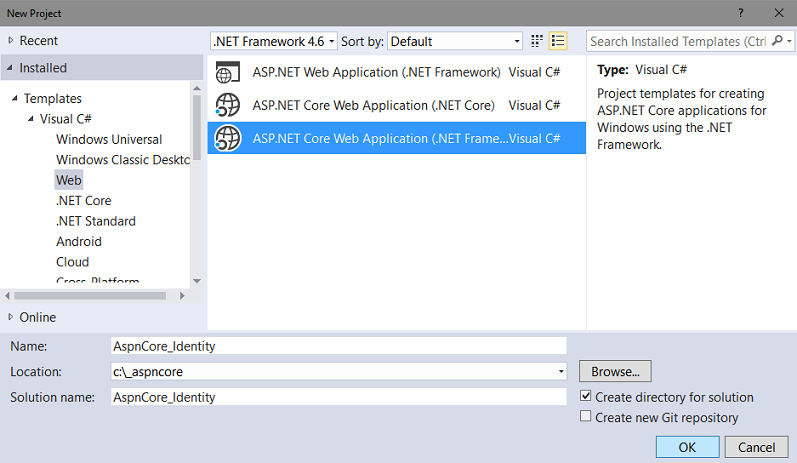The width and height of the screenshot is (797, 463).
Task: Collapse the Installed section
Action: [x=10, y=68]
